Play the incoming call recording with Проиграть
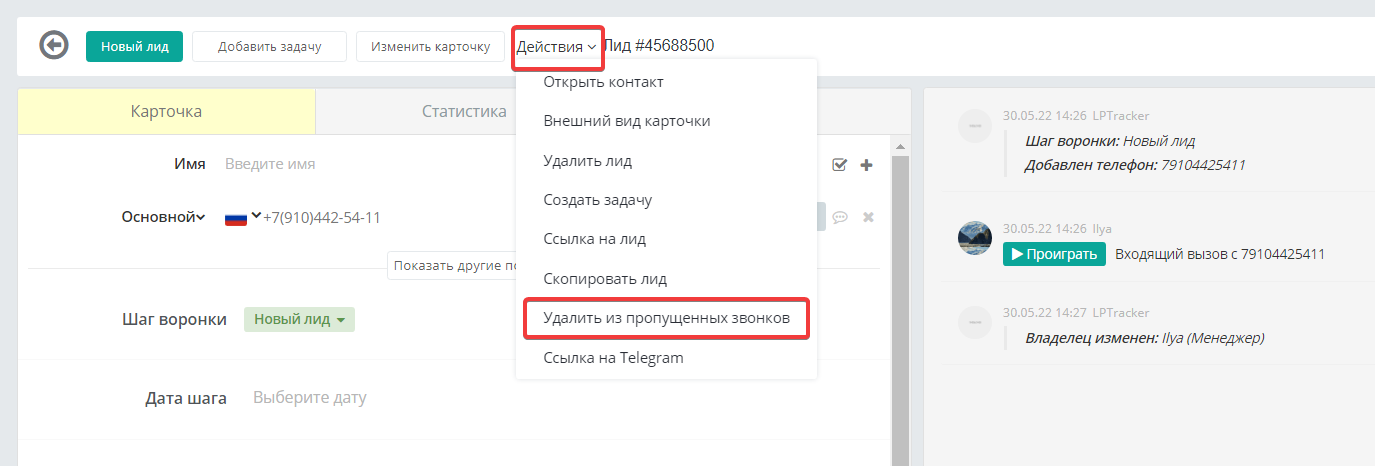 point(1054,254)
